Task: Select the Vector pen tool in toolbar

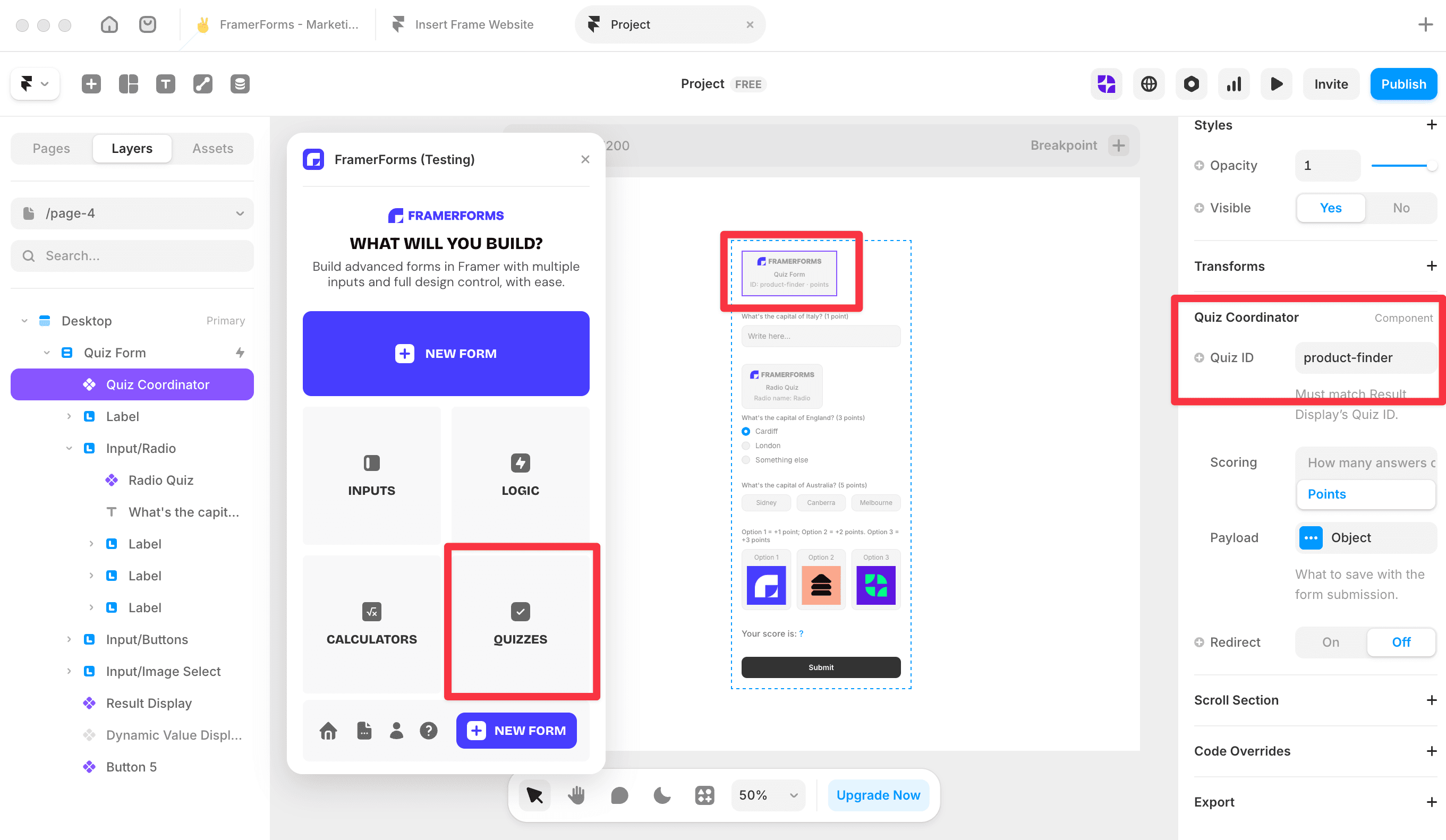Action: click(202, 84)
